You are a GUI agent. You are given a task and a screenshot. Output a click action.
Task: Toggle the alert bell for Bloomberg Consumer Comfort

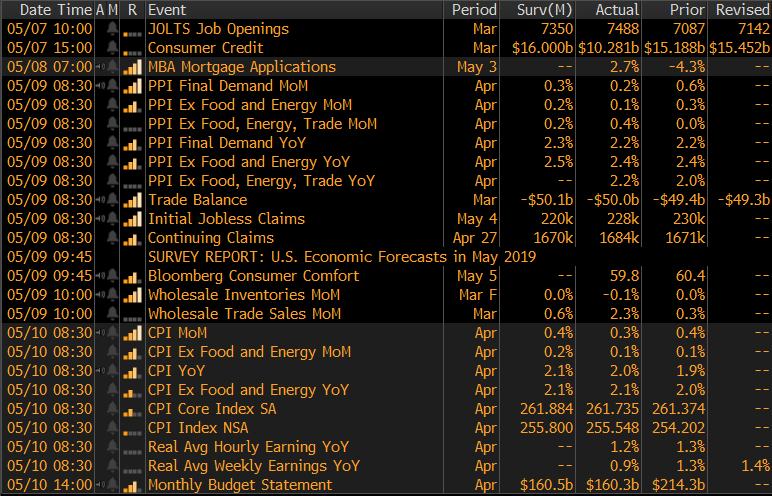point(112,276)
